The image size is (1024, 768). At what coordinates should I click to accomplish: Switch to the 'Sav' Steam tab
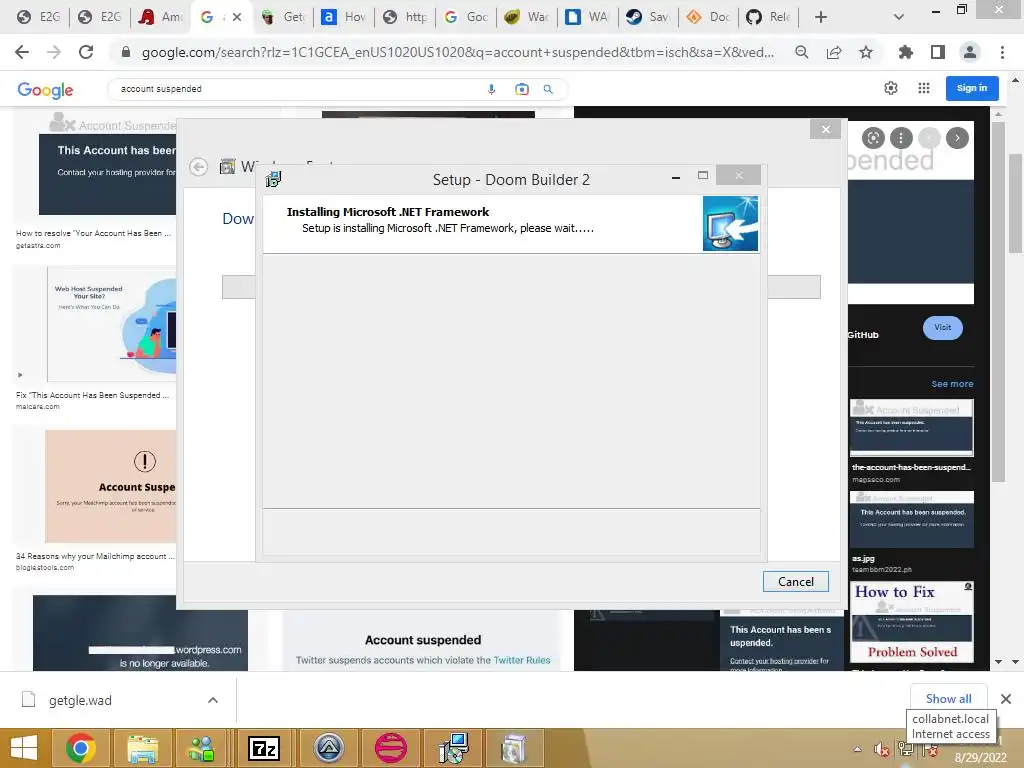click(x=647, y=17)
